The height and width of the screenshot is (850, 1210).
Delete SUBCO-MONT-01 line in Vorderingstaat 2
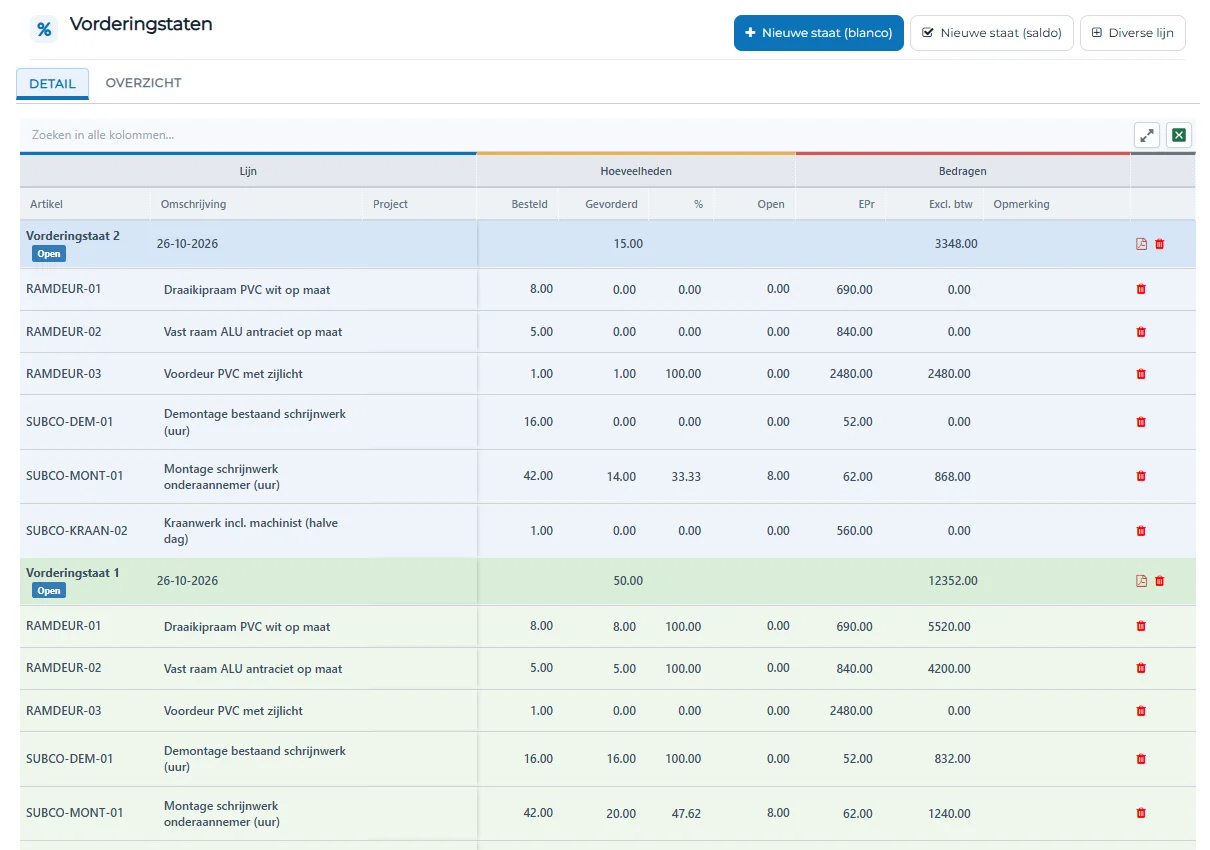click(x=1141, y=476)
